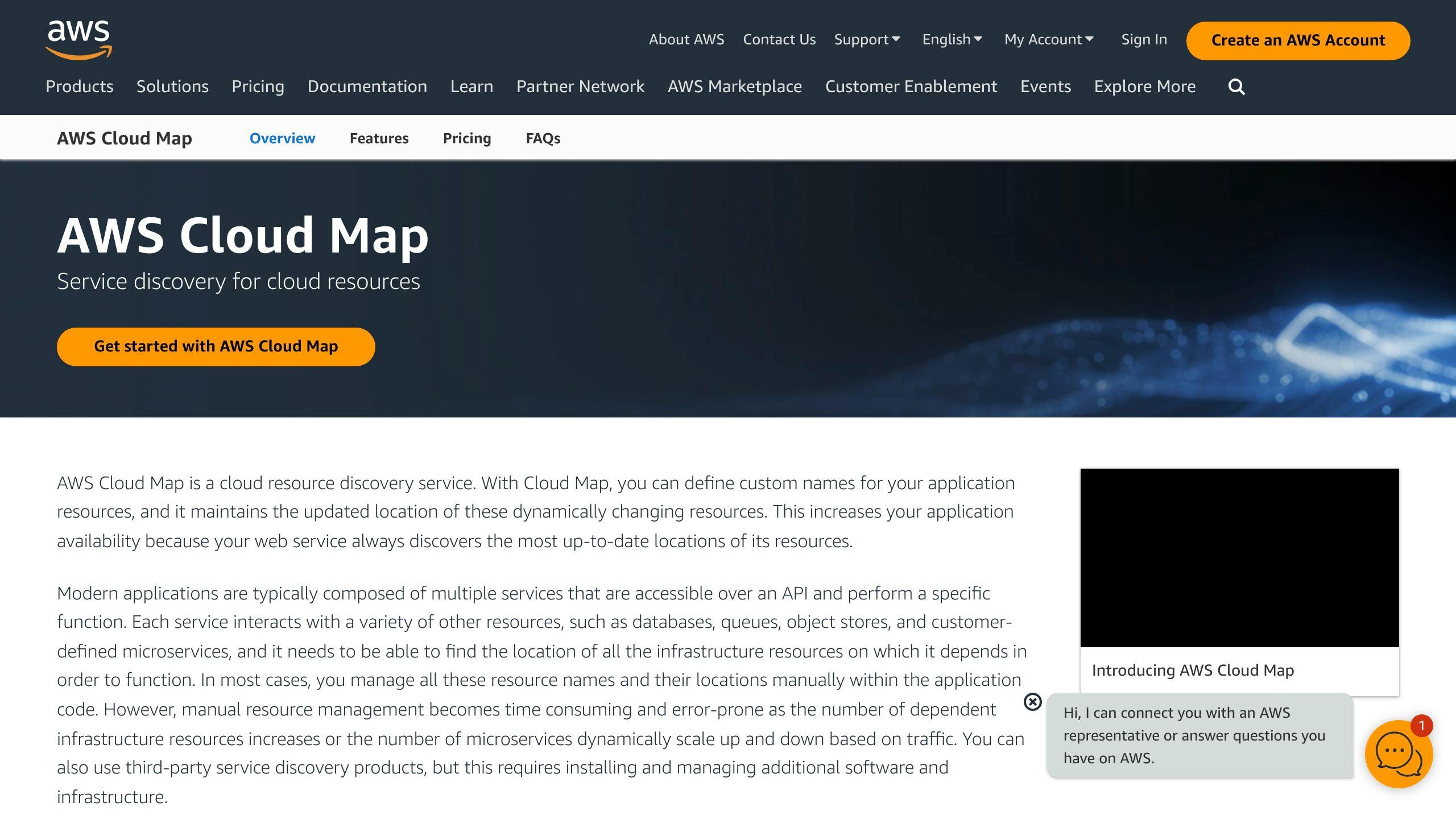Click the chat greeting message text
The width and height of the screenshot is (1456, 819).
(1194, 735)
